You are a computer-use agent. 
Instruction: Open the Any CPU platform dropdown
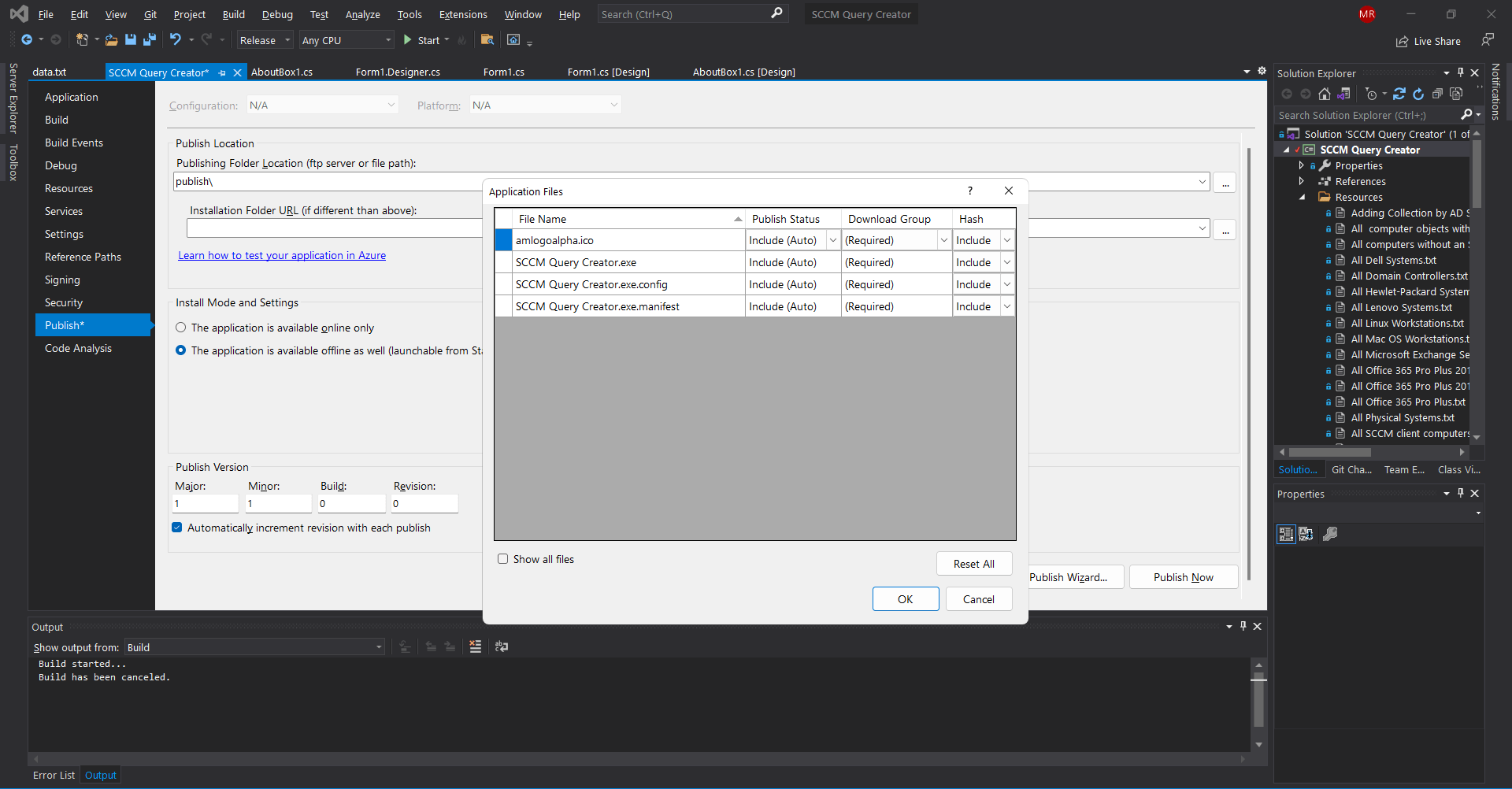click(x=346, y=40)
